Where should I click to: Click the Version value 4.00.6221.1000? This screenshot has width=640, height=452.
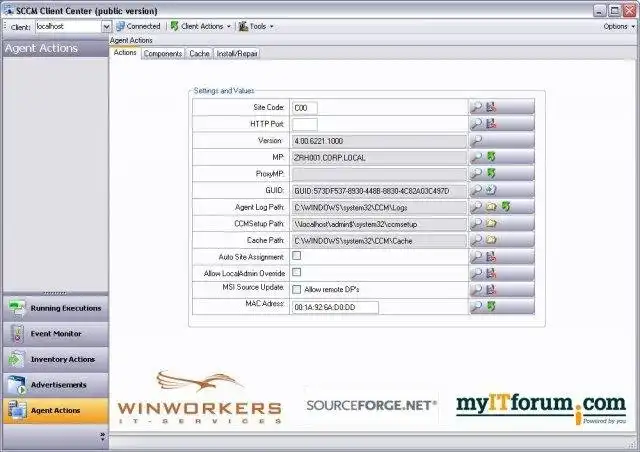[x=379, y=141]
